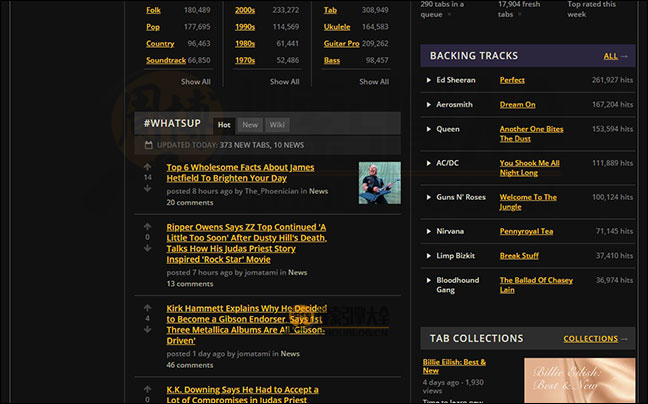The width and height of the screenshot is (648, 404).
Task: Open Billie Eilish: Best & New collection link
Action: (454, 366)
